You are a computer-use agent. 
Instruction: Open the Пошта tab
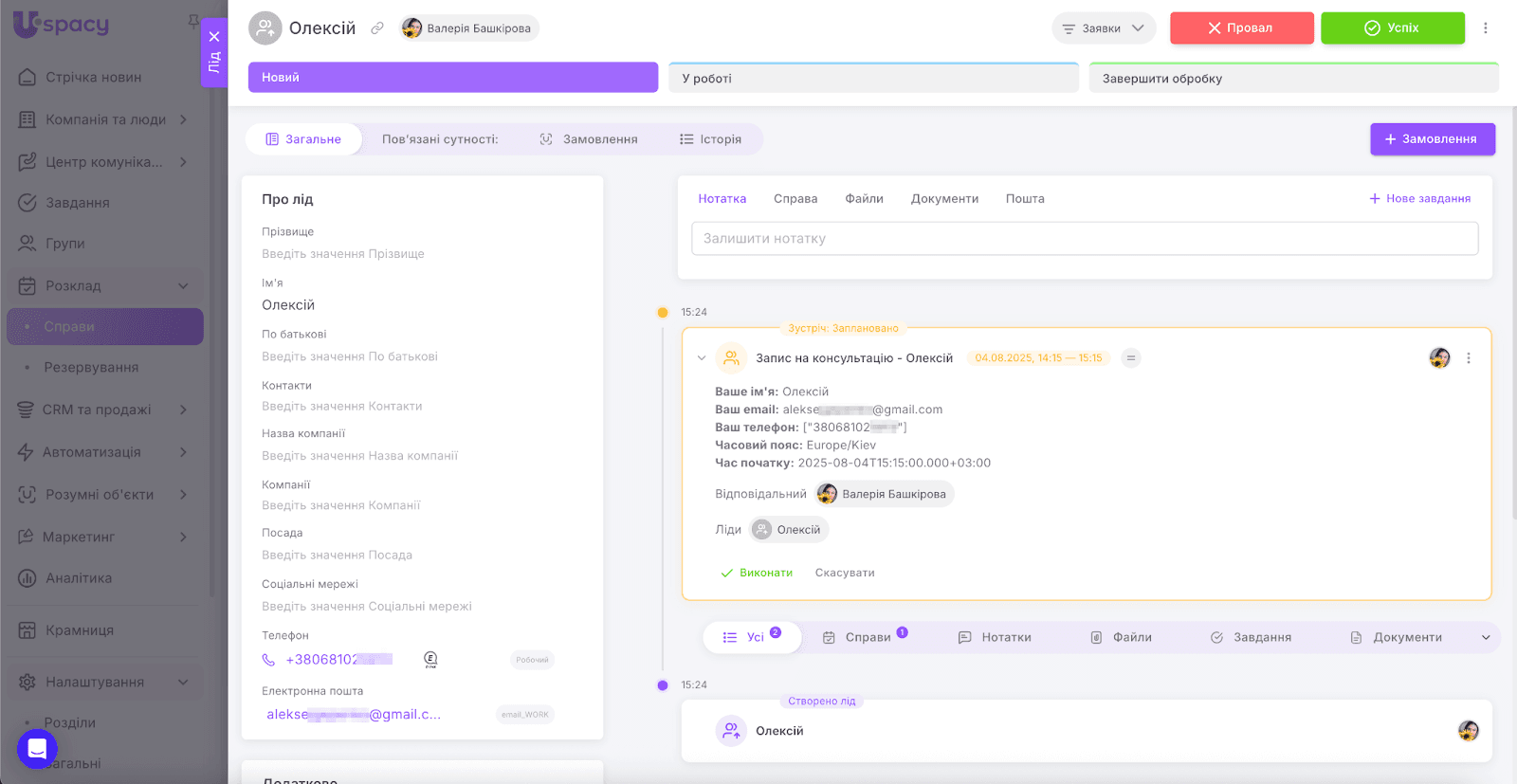(x=1025, y=199)
